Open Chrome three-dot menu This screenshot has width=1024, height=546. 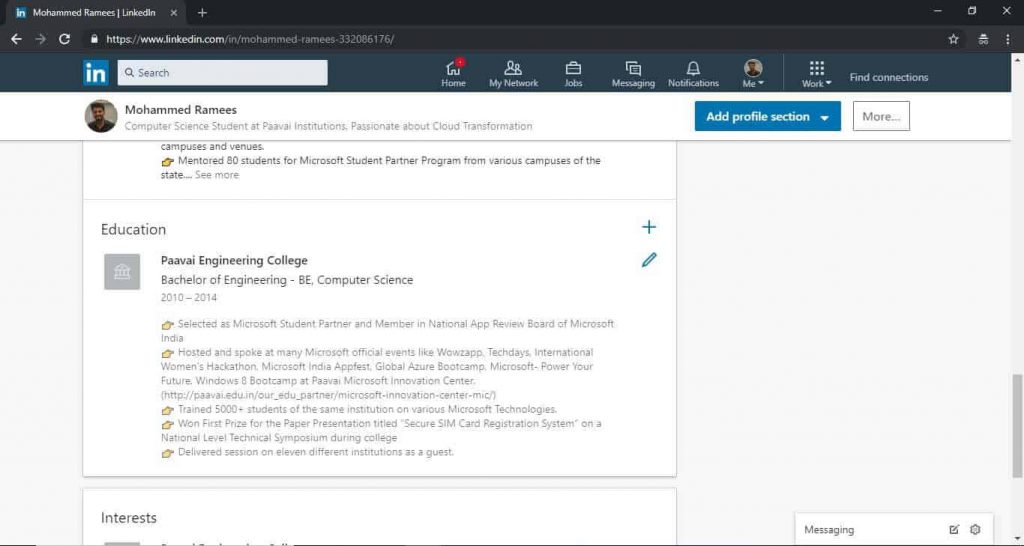[x=1008, y=39]
